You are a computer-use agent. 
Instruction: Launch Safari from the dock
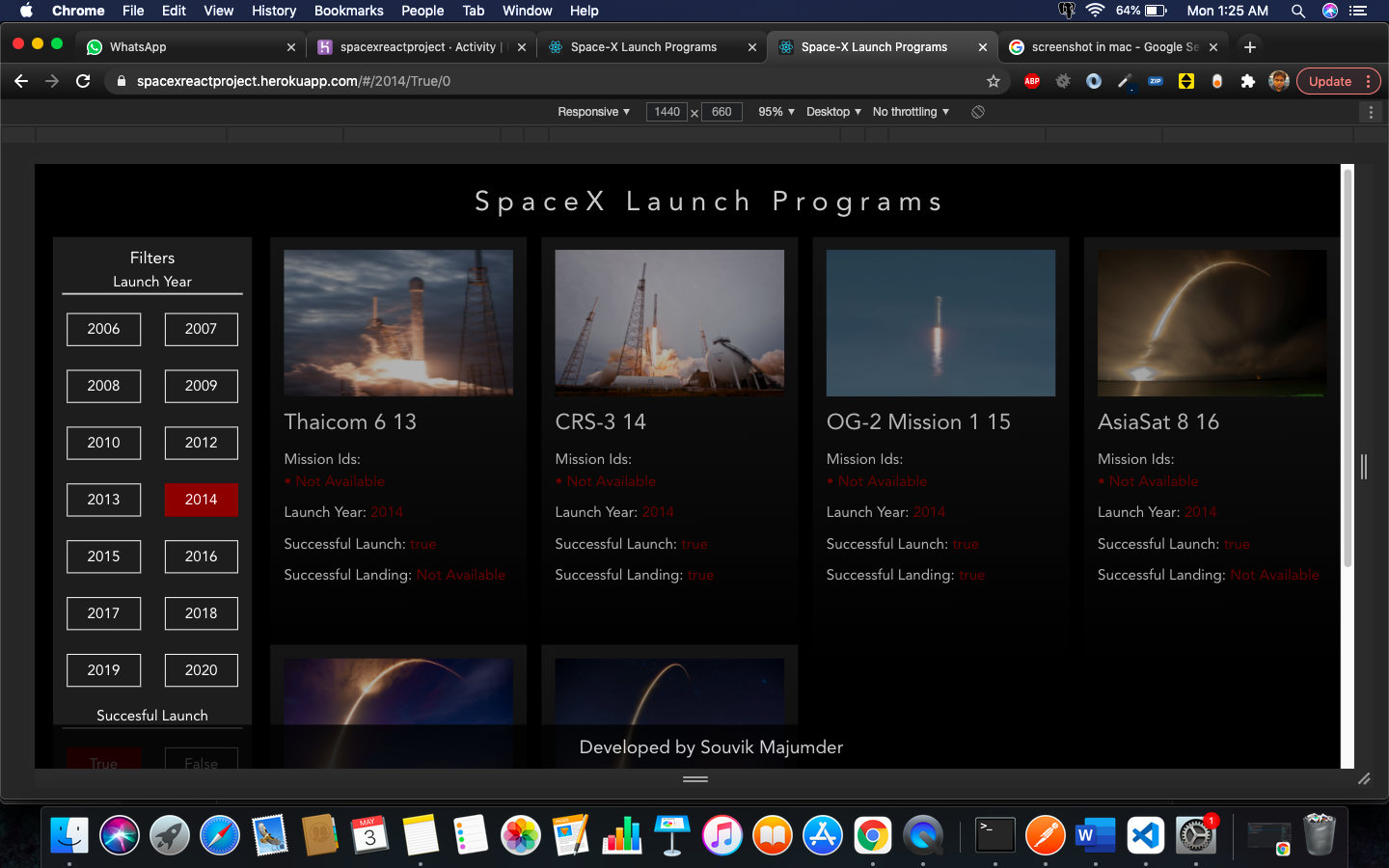pos(220,835)
